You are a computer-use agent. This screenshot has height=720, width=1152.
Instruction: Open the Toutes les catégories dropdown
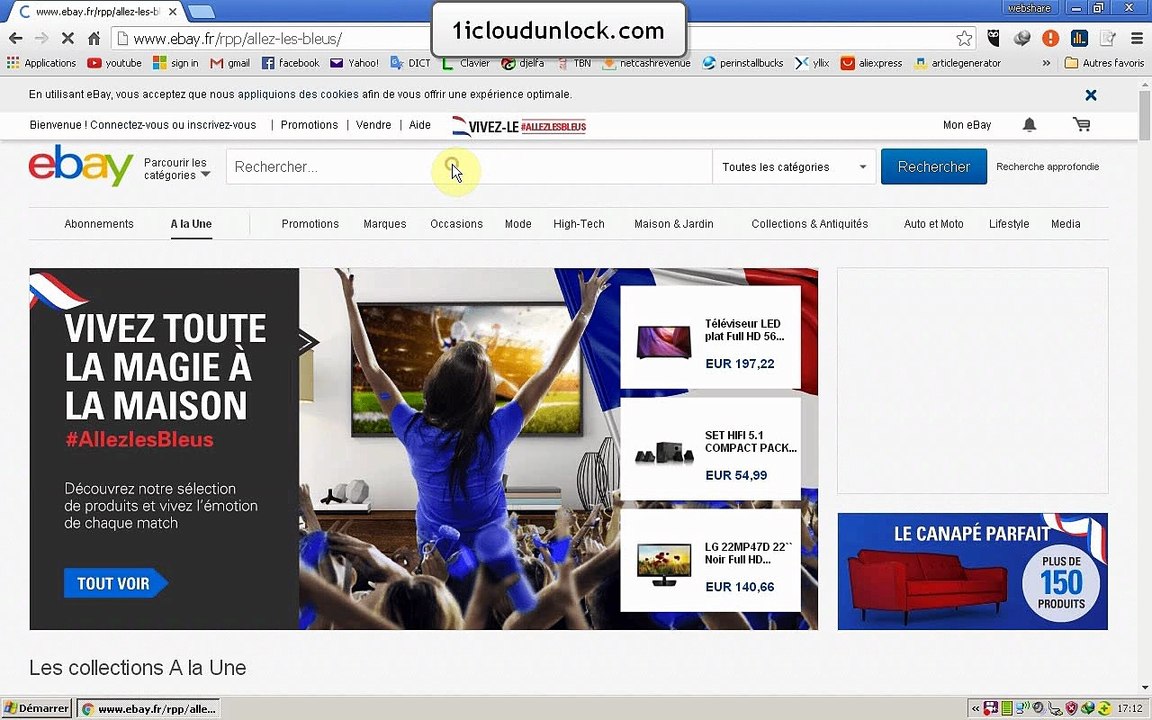794,167
